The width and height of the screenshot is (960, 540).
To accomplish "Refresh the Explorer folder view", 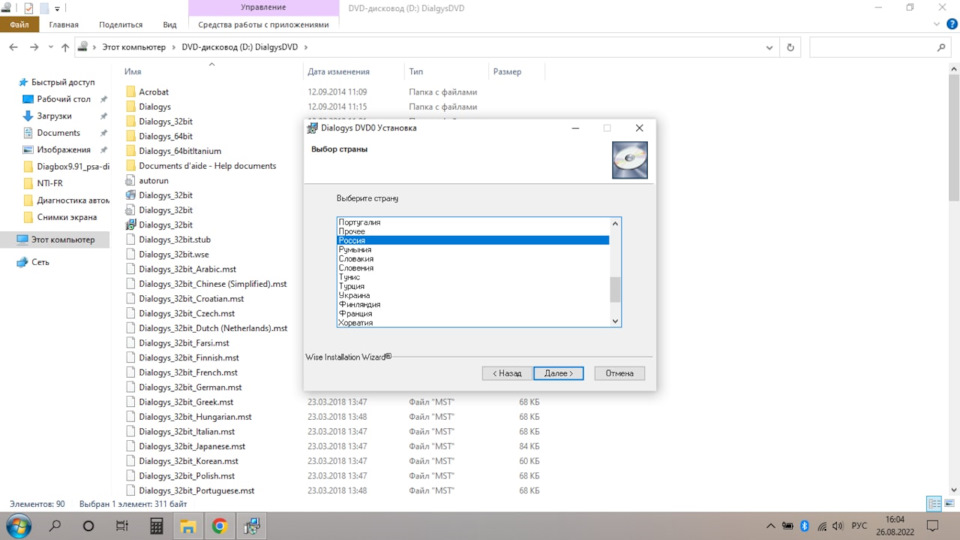I will tap(790, 47).
